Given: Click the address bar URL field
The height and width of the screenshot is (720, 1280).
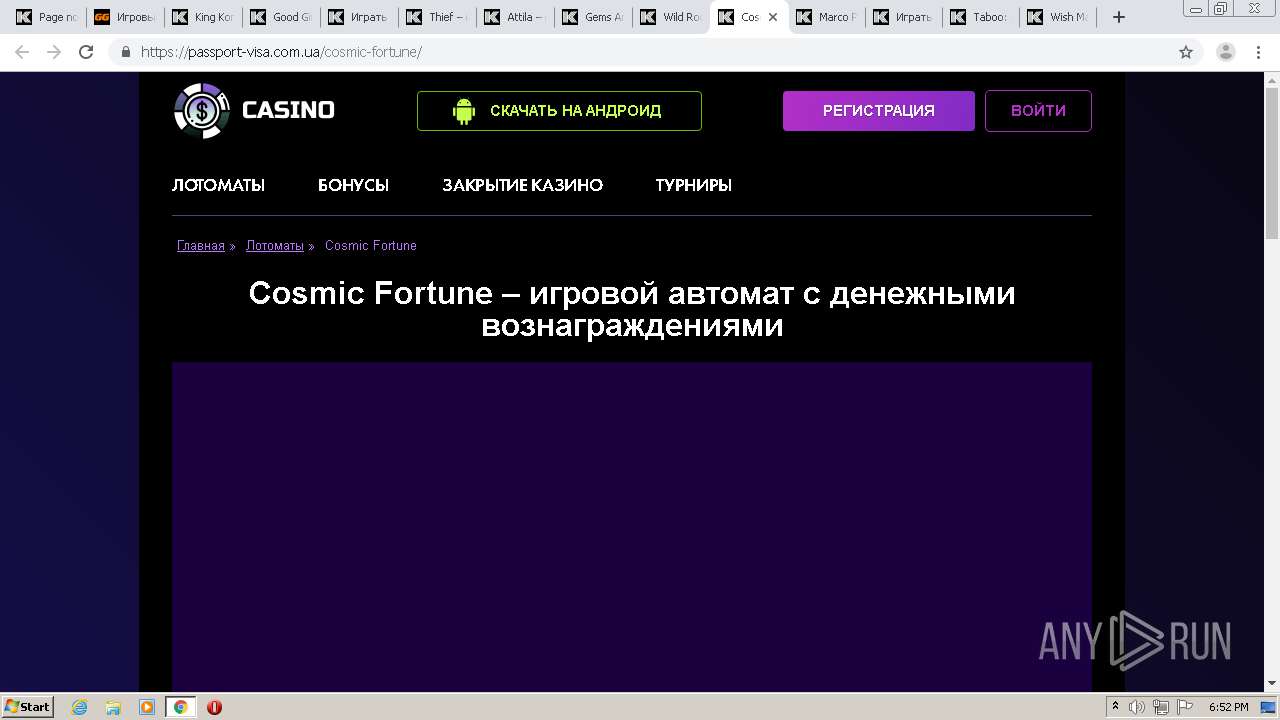Looking at the screenshot, I should click(x=640, y=52).
